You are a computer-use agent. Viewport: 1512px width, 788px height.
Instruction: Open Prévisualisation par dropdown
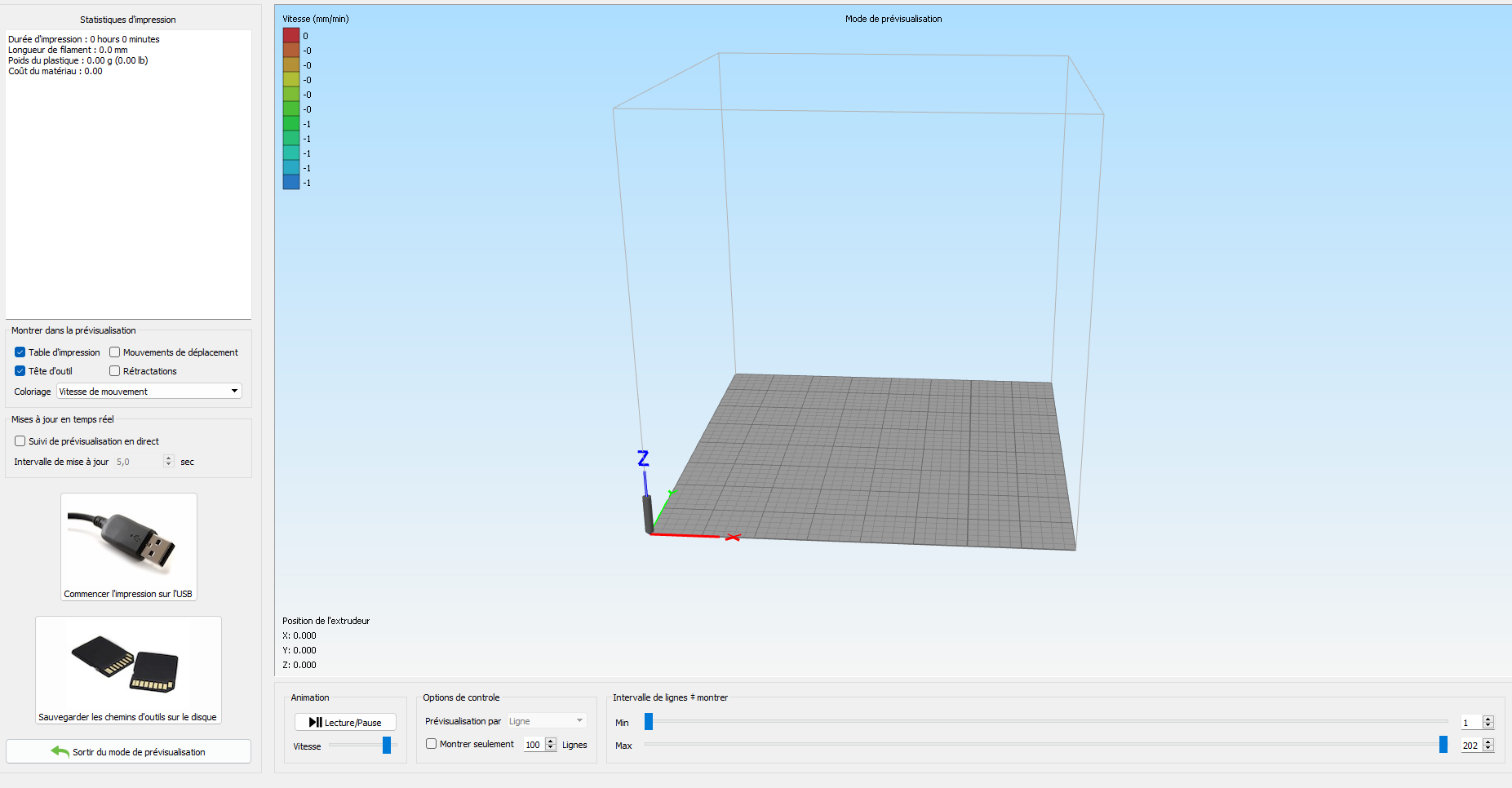(546, 721)
